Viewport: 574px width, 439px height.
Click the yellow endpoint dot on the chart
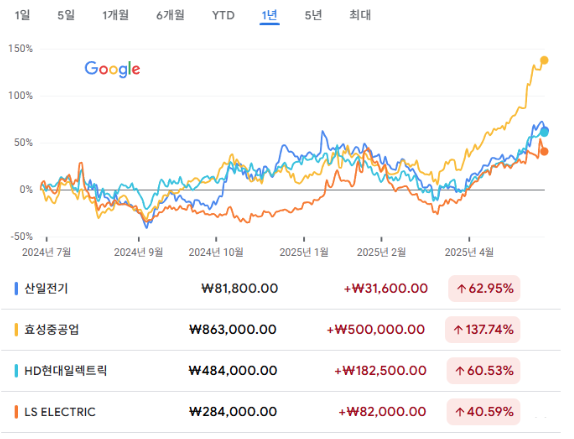[x=544, y=60]
